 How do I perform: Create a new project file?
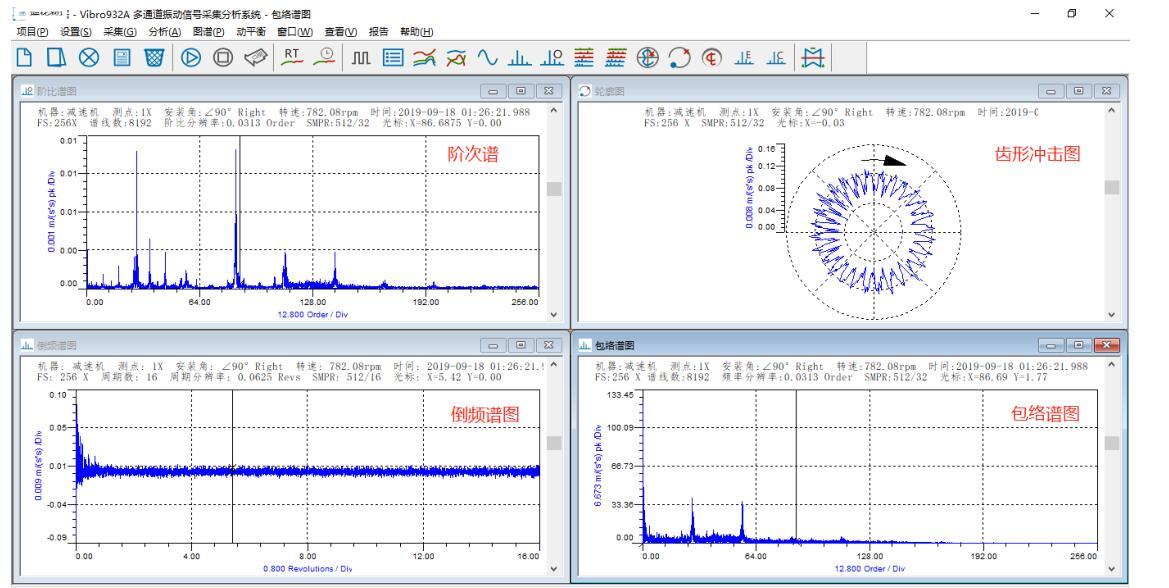[x=25, y=57]
